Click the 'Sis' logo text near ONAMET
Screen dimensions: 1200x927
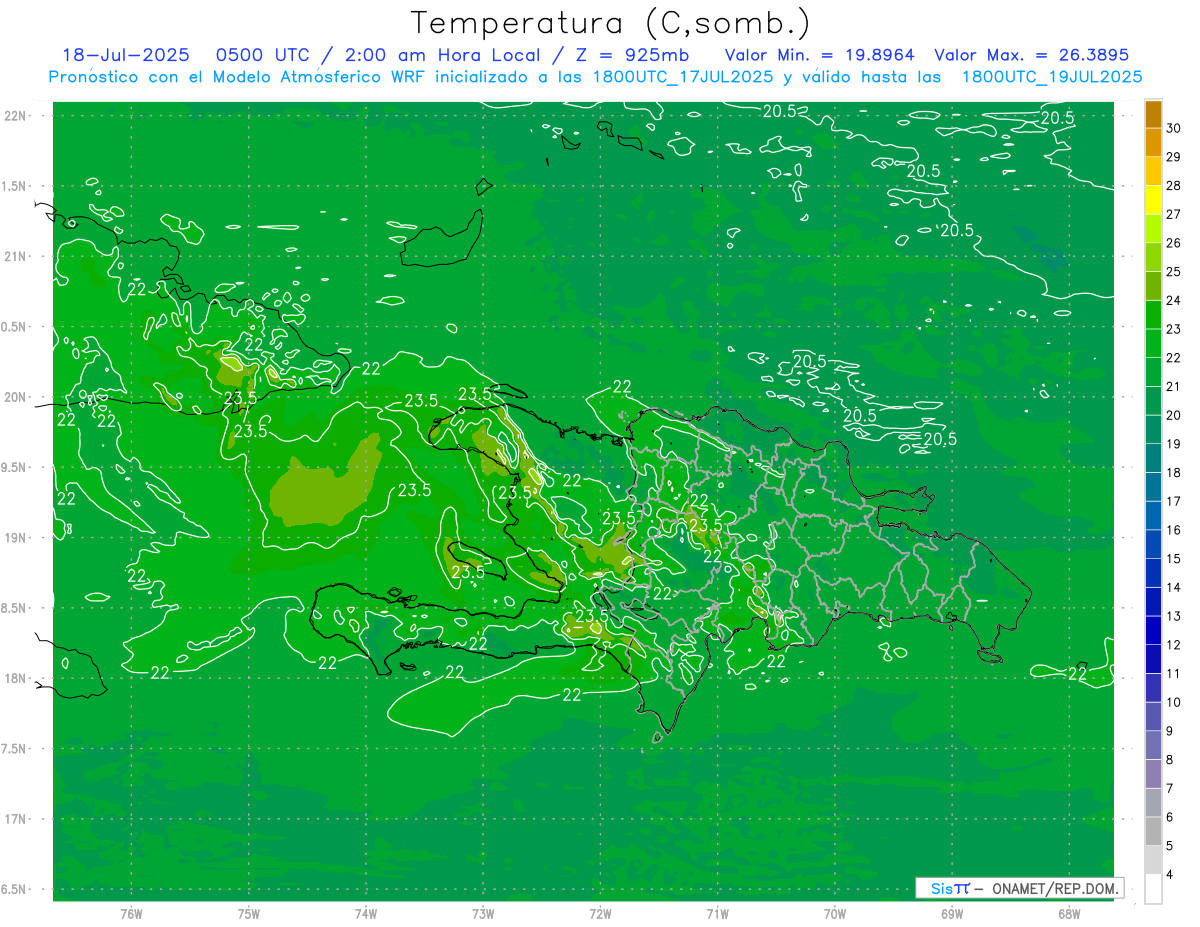[x=942, y=888]
